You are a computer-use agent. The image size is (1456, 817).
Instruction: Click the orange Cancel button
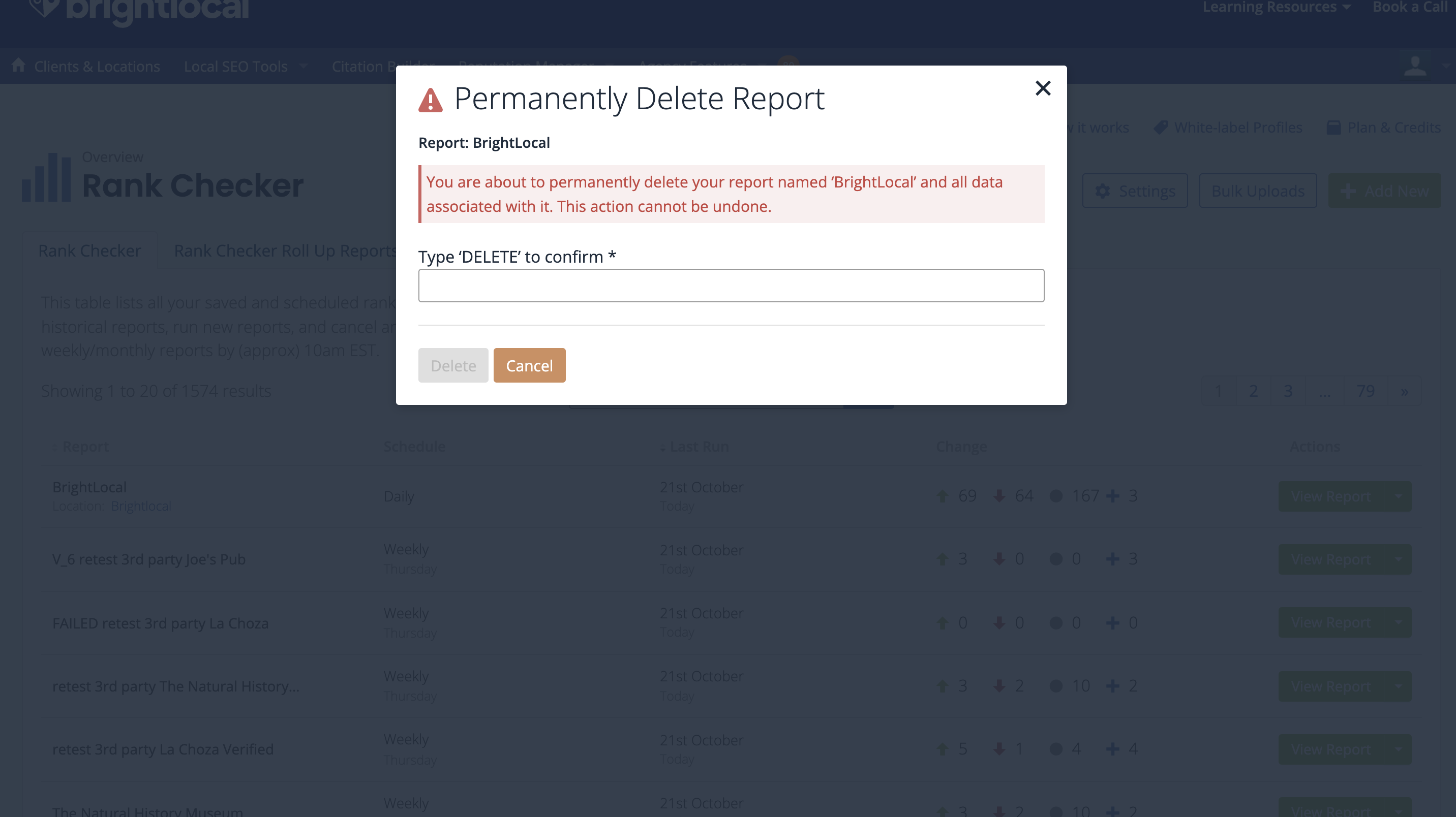(529, 365)
